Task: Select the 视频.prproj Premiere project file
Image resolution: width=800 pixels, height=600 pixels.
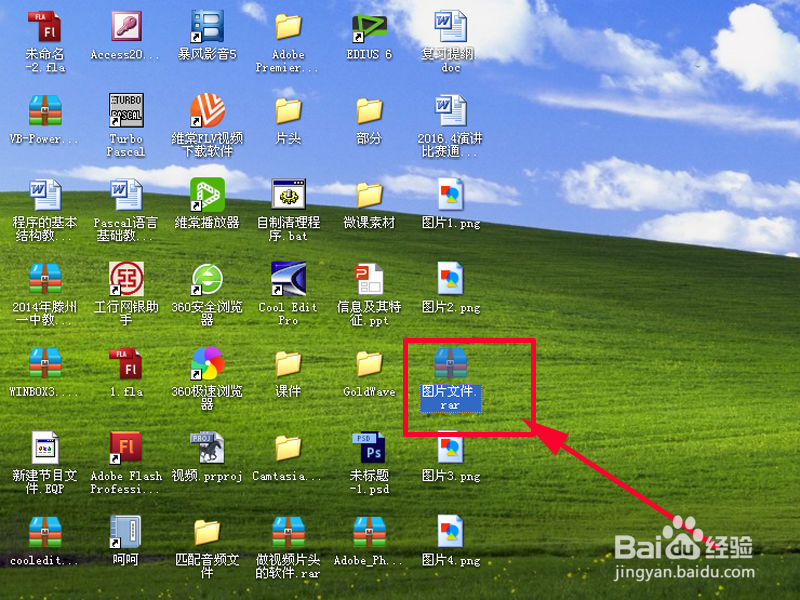Action: 207,447
